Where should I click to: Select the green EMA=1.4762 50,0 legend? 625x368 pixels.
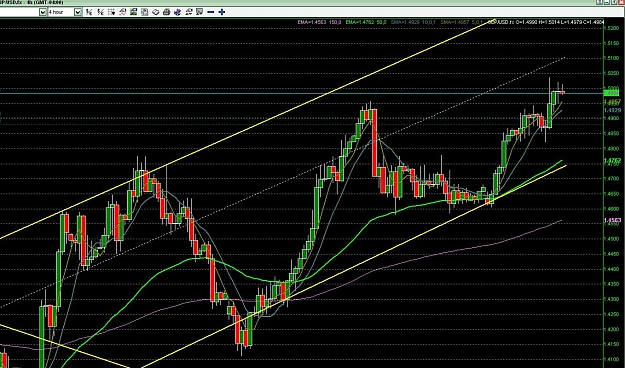pos(366,22)
